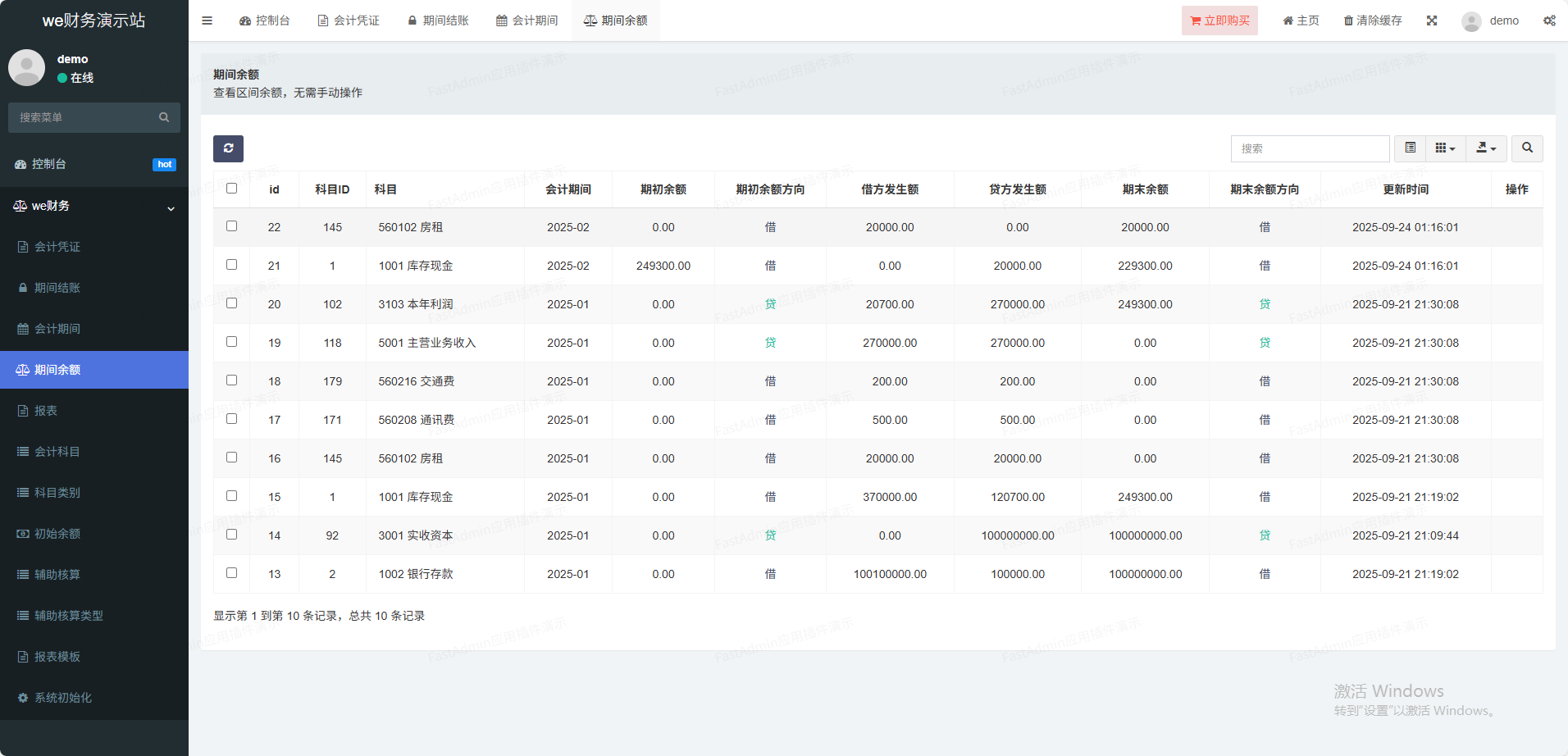Click the 清除缓存 link
1568x756 pixels.
pyautogui.click(x=1373, y=20)
